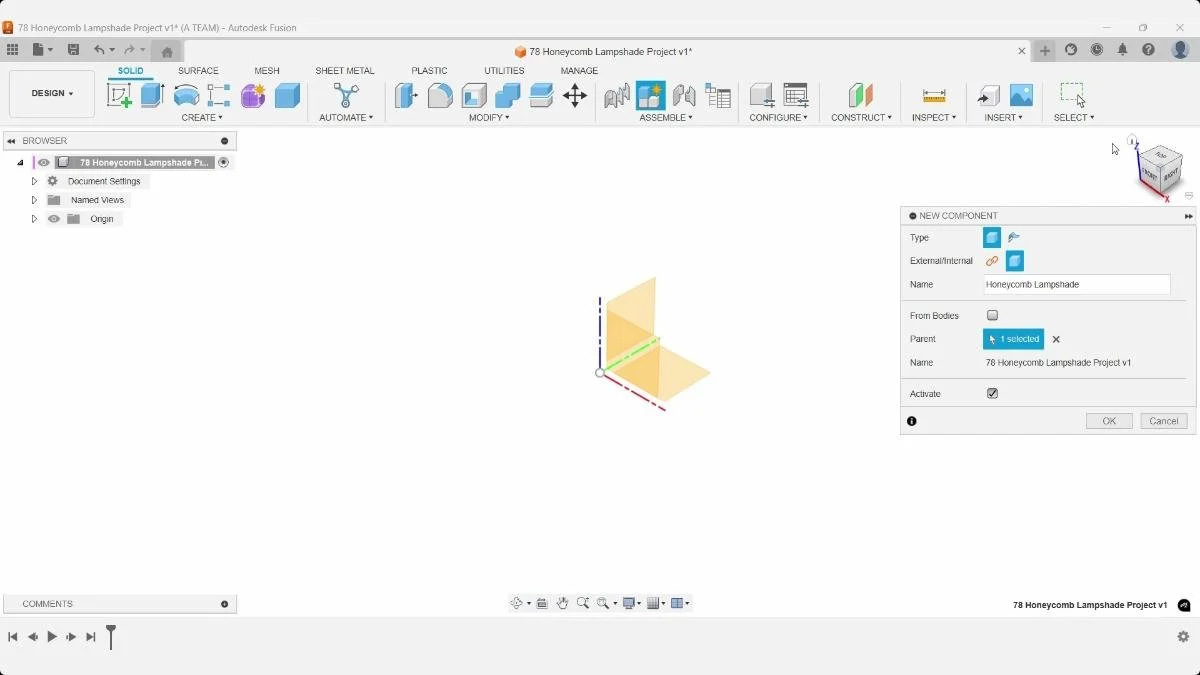The height and width of the screenshot is (675, 1200).
Task: Open the Design workspace dropdown
Action: pyautogui.click(x=52, y=94)
